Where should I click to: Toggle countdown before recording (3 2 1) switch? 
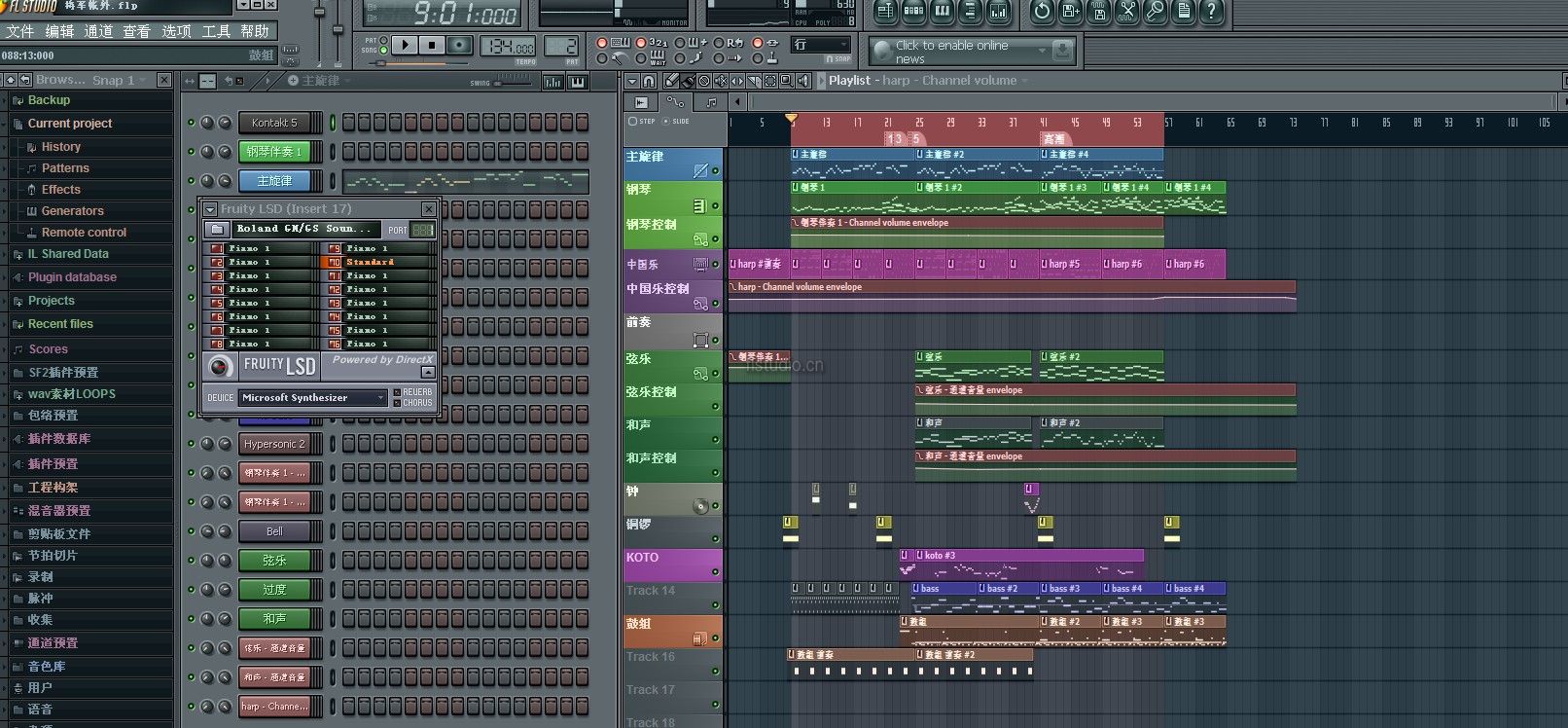640,43
